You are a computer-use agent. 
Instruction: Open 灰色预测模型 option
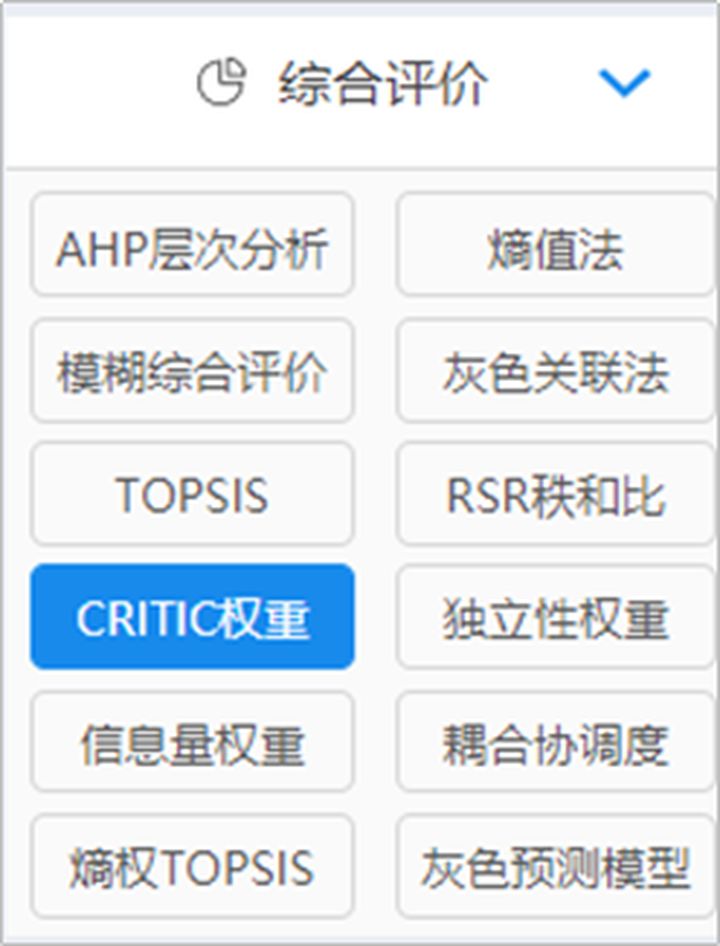(x=556, y=866)
